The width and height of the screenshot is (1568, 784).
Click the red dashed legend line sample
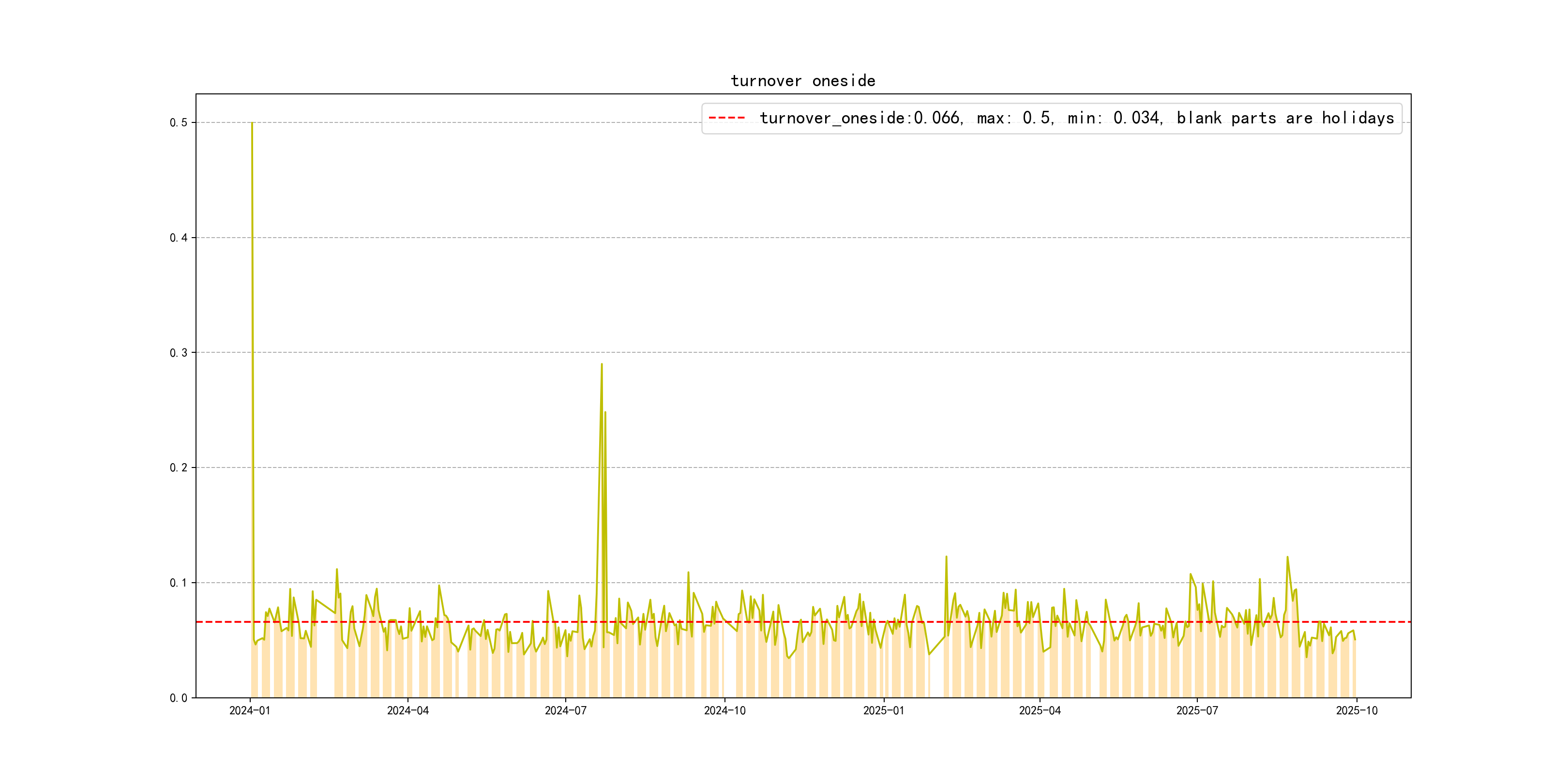click(727, 118)
